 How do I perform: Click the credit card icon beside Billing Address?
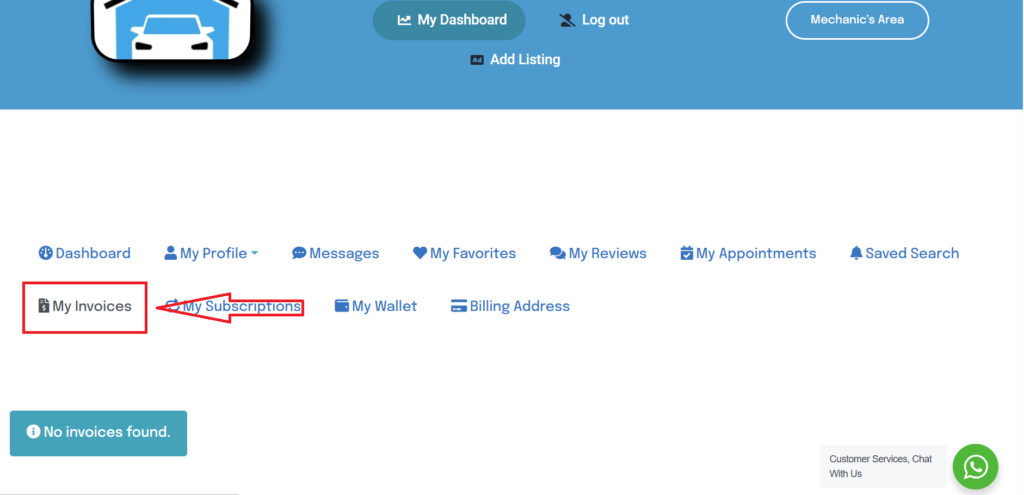459,306
